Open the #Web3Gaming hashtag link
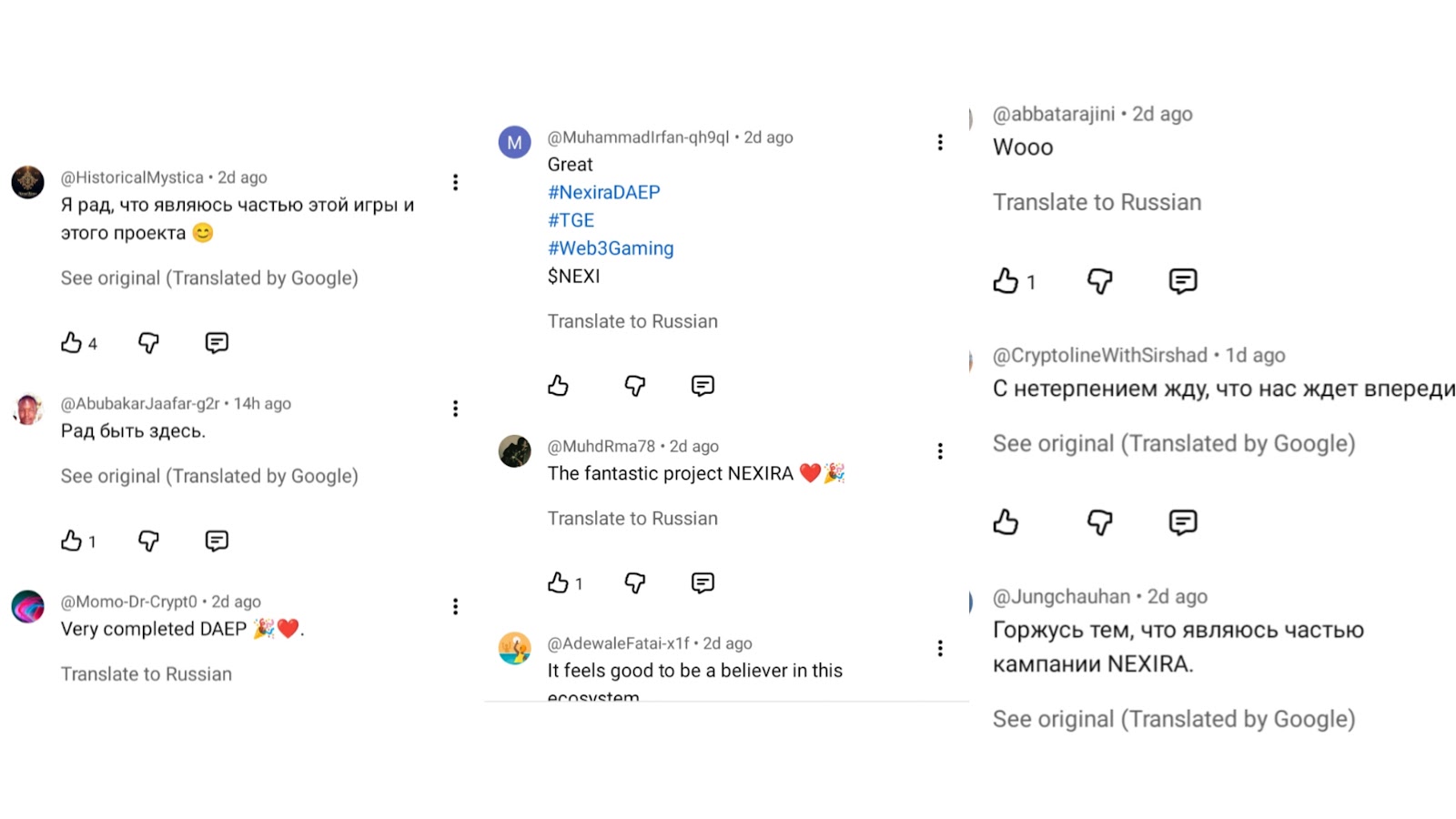 click(x=611, y=248)
